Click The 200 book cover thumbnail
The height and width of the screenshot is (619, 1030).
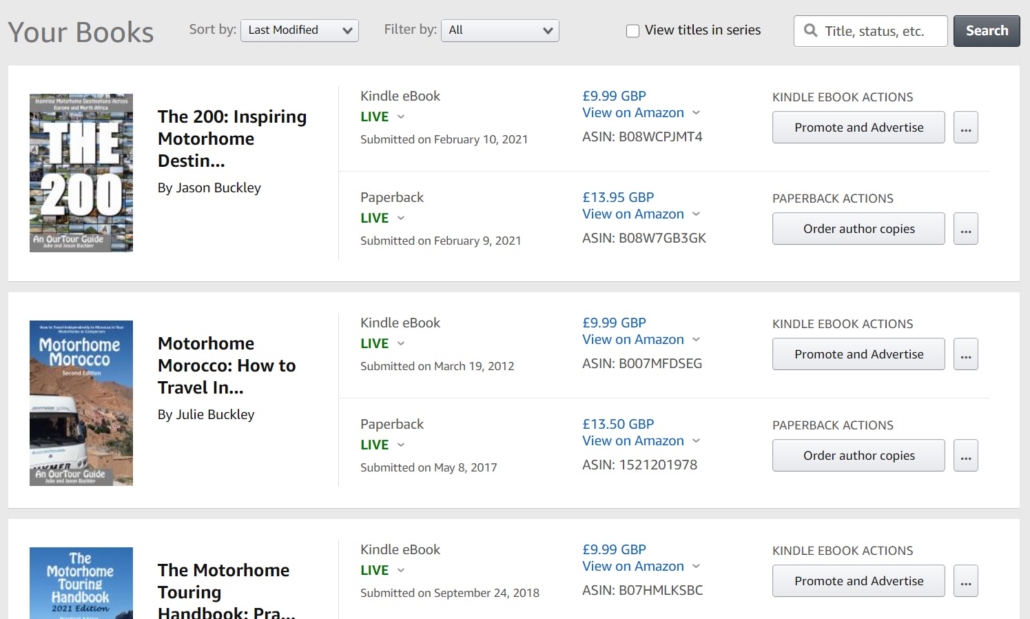click(81, 172)
